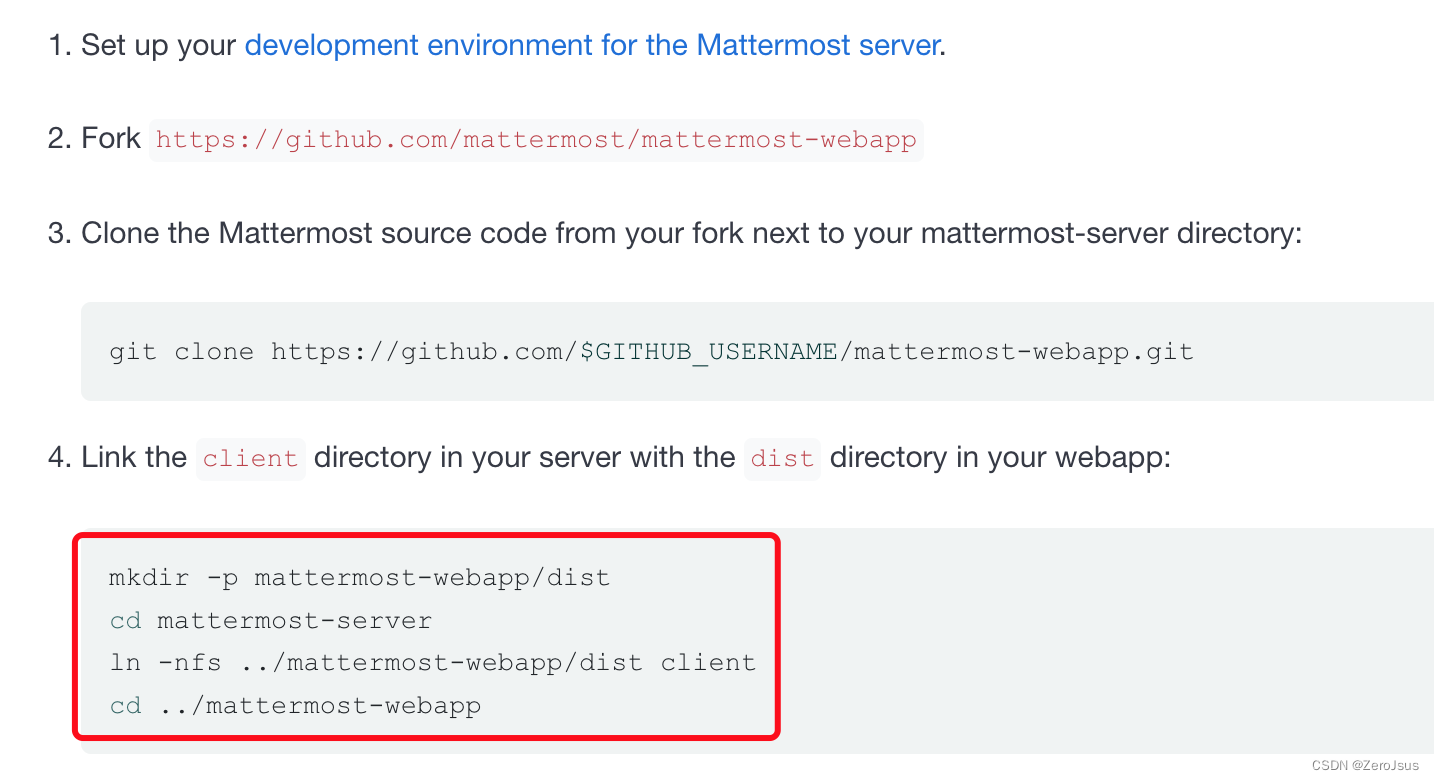Click the 'cd ../mattermost-webapp' line
This screenshot has width=1434, height=780.
tap(295, 706)
